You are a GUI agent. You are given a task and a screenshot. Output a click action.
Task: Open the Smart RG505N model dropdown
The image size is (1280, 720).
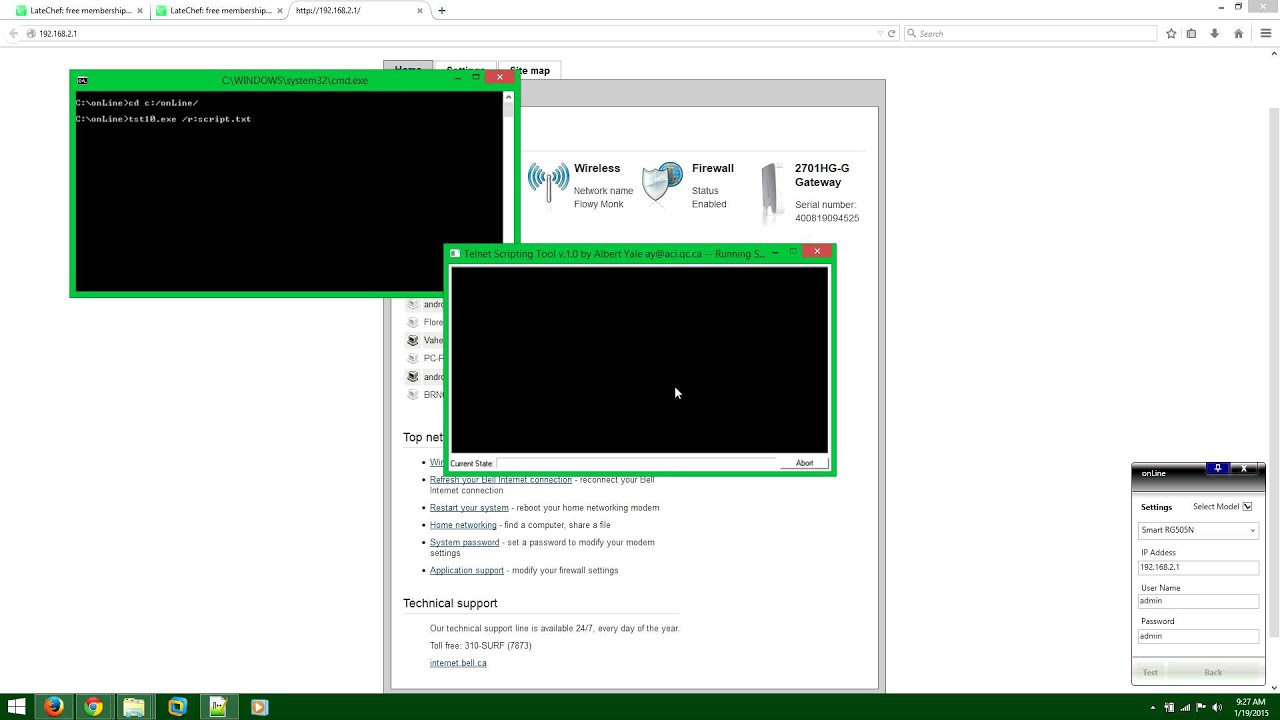[1198, 530]
